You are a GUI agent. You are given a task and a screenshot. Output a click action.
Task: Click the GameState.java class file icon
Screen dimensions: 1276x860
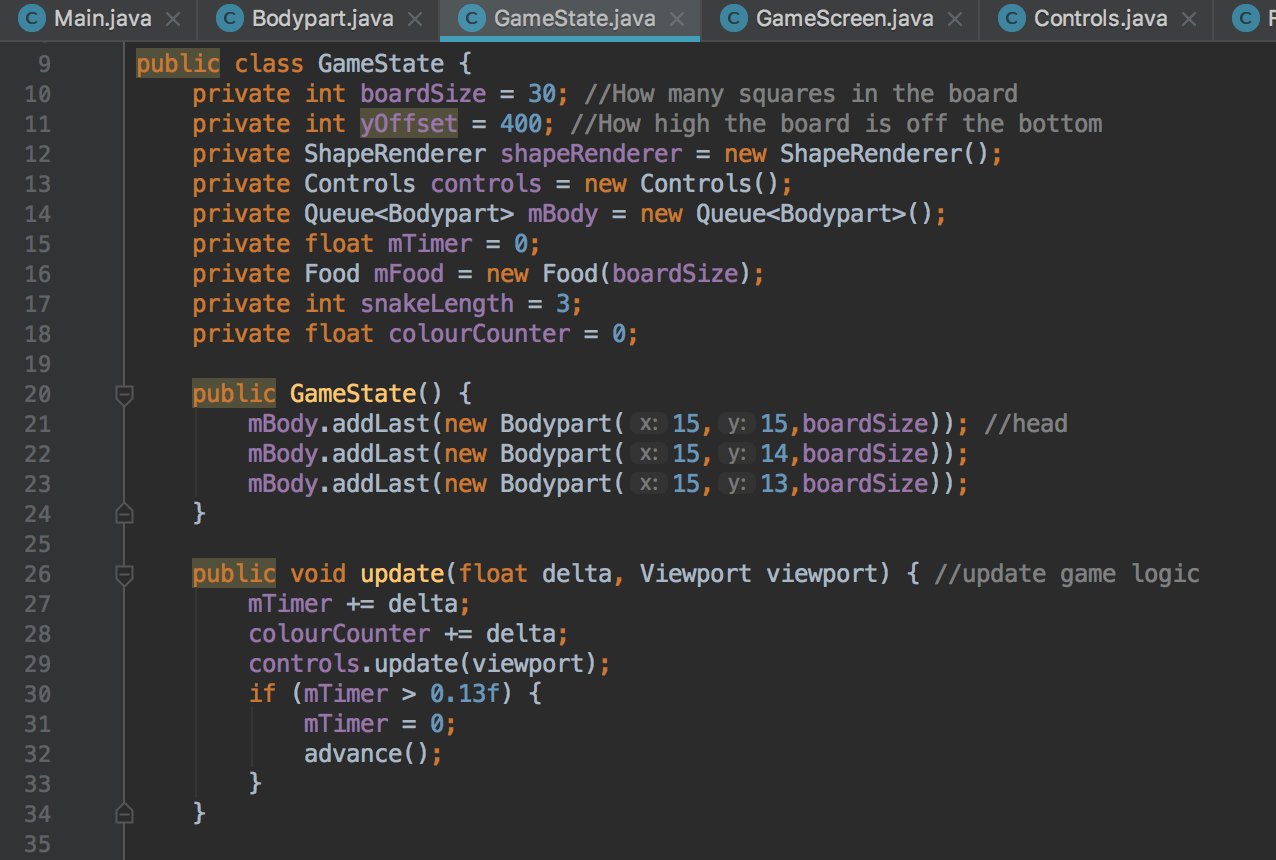point(473,19)
